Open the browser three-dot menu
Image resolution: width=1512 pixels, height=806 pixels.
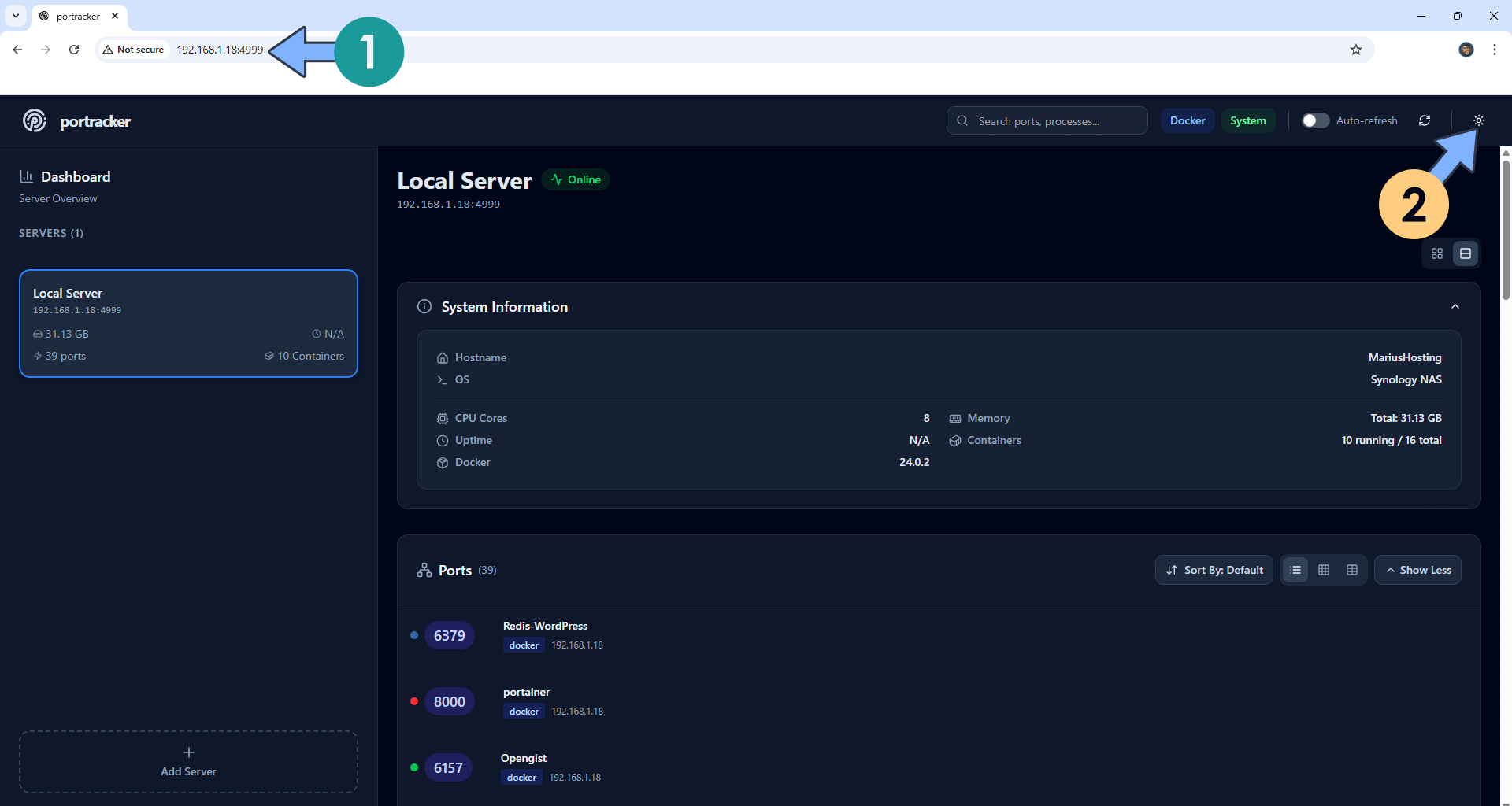(x=1495, y=50)
